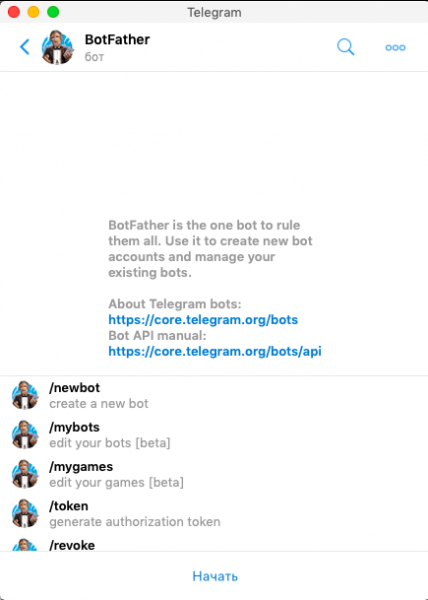Click the green macOS fullscreen button
This screenshot has width=428, height=600.
point(53,12)
